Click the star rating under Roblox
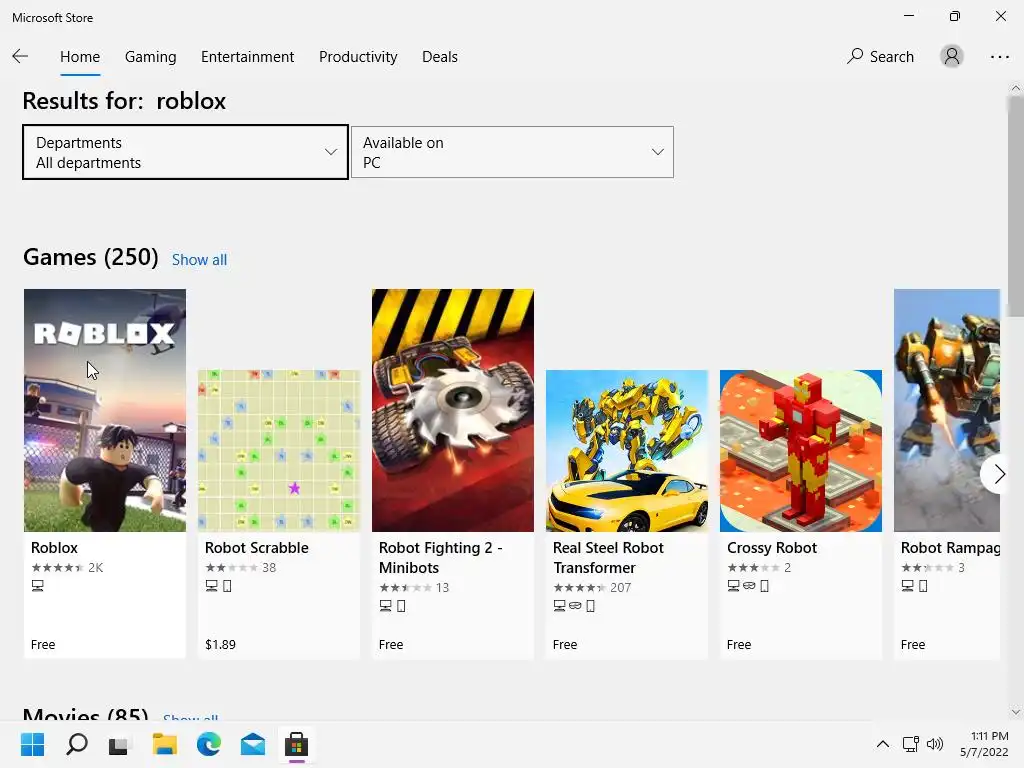The image size is (1024, 768). pyautogui.click(x=57, y=568)
